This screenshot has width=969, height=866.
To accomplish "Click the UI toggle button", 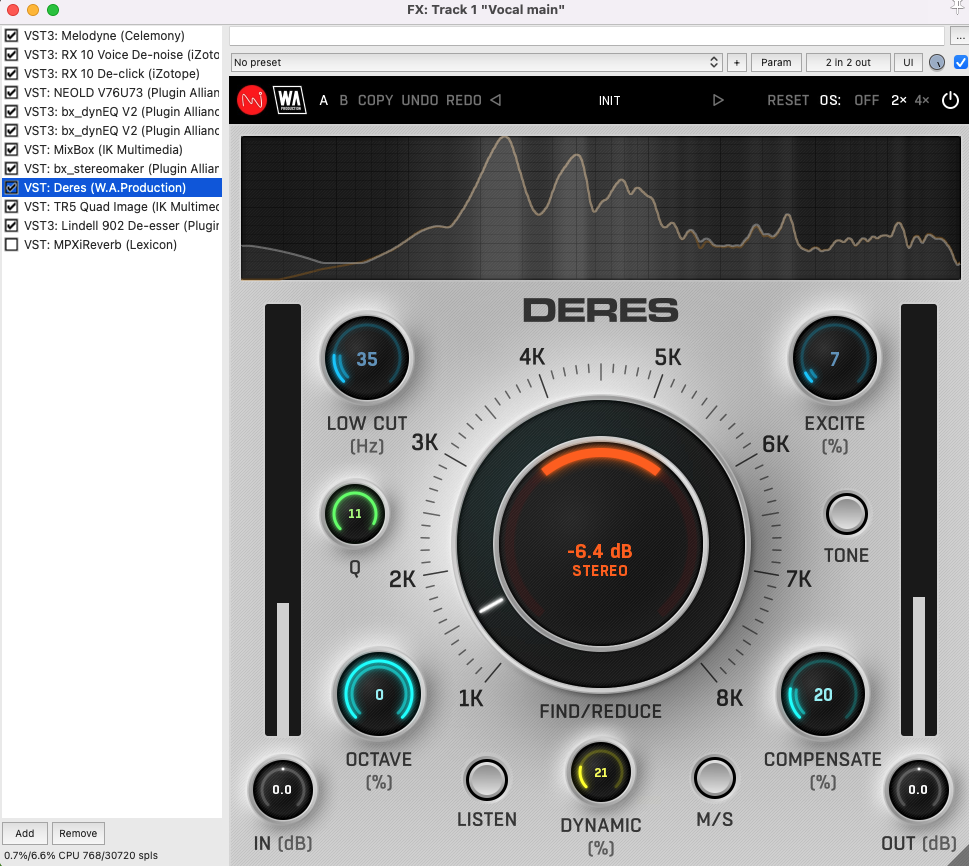I will (908, 62).
